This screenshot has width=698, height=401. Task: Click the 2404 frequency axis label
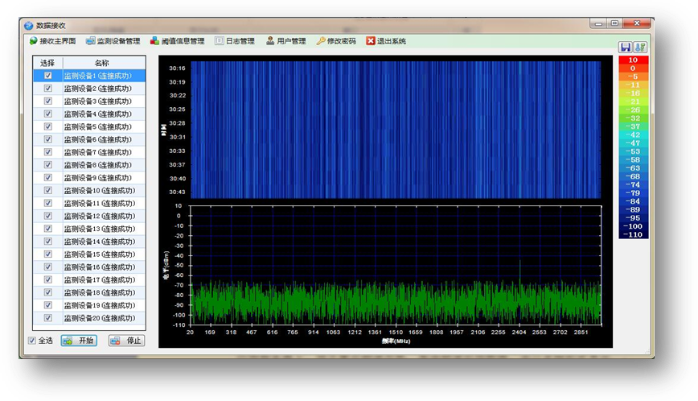pos(519,332)
